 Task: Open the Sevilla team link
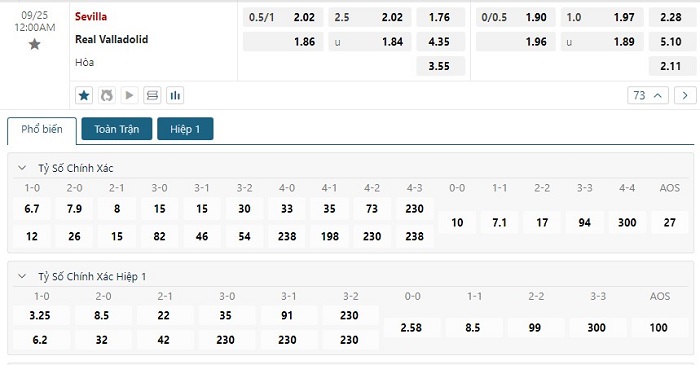(x=91, y=17)
